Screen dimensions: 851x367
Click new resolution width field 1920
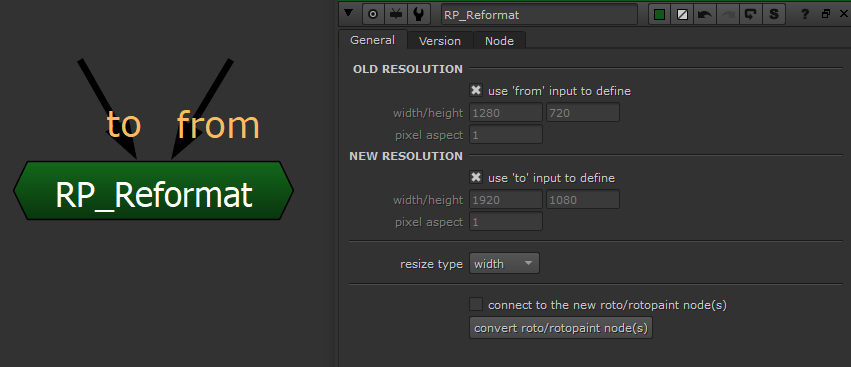[x=506, y=200]
